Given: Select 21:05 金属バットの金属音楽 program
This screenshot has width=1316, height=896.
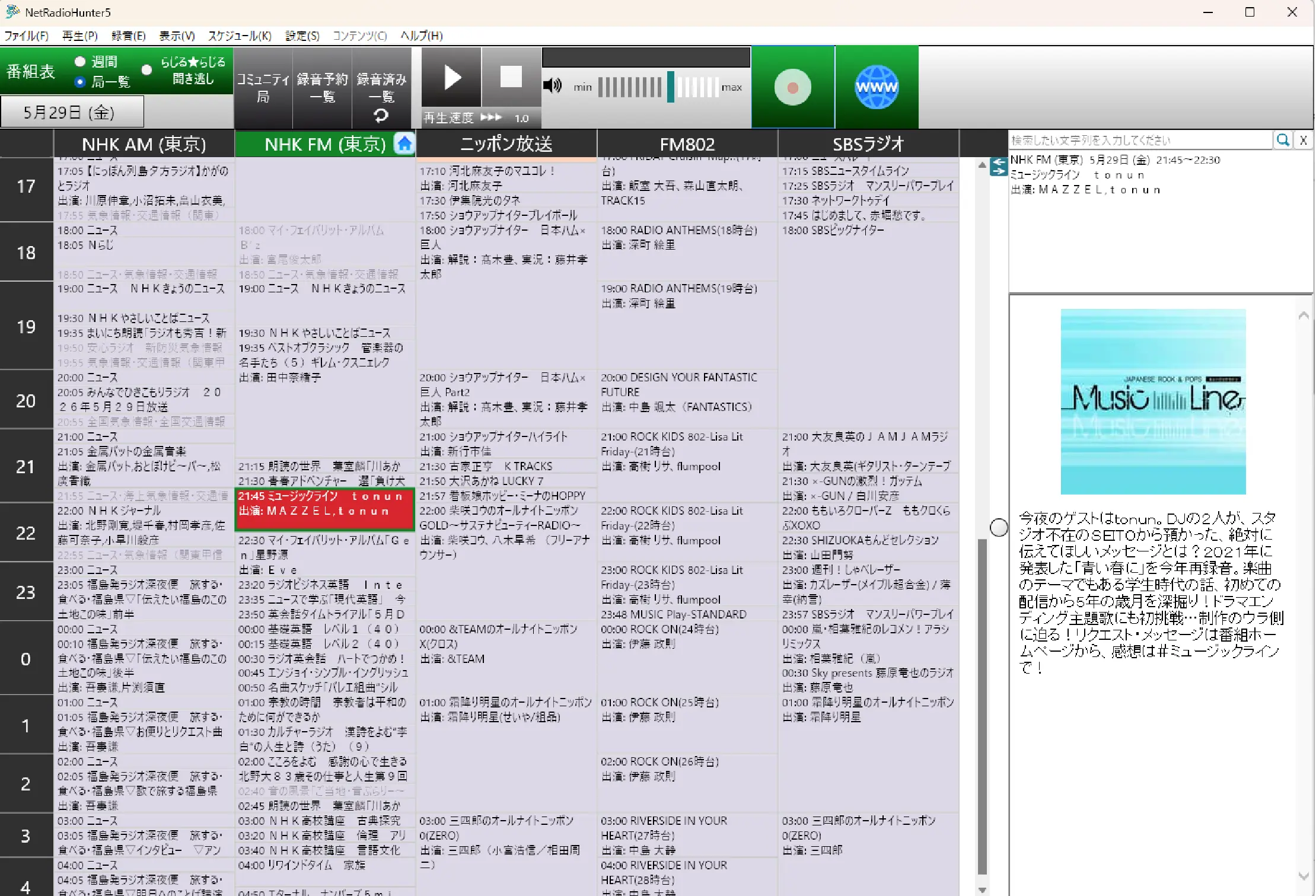Looking at the screenshot, I should click(x=144, y=465).
